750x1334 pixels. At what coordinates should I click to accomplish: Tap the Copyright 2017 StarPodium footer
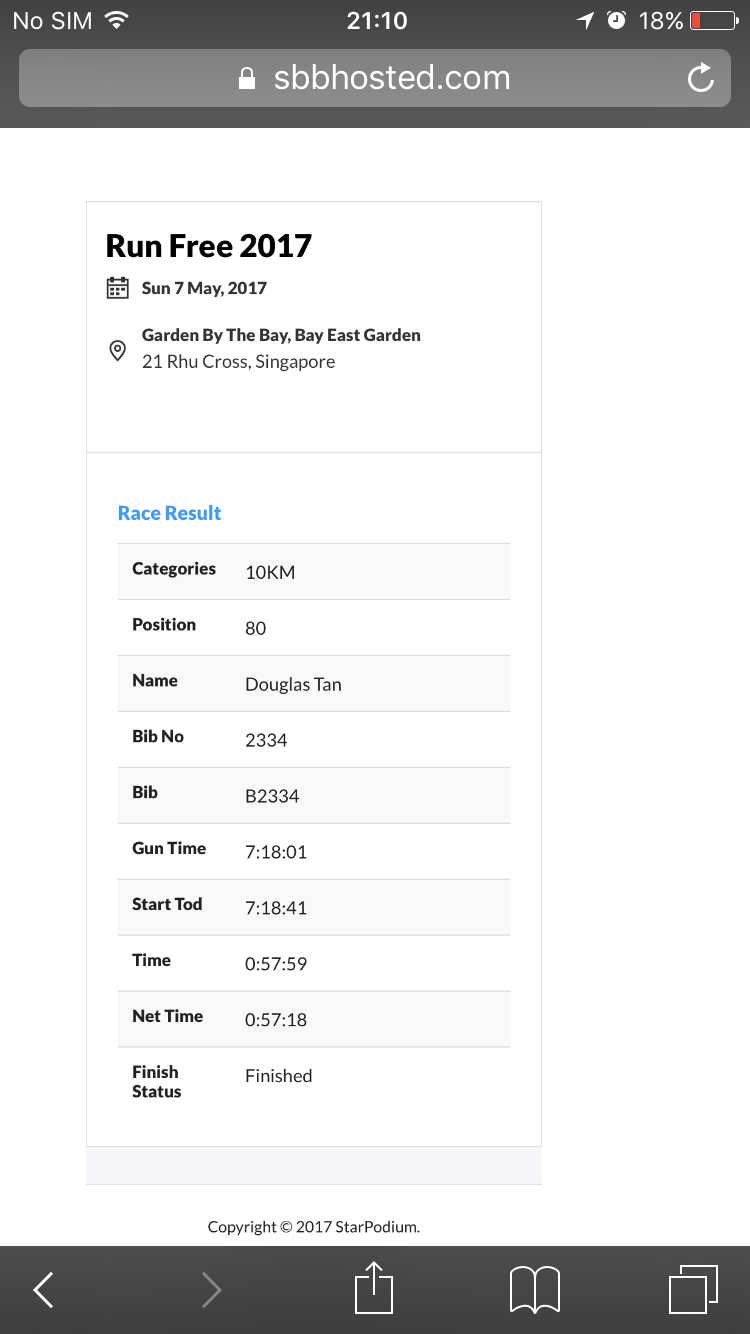(314, 1227)
